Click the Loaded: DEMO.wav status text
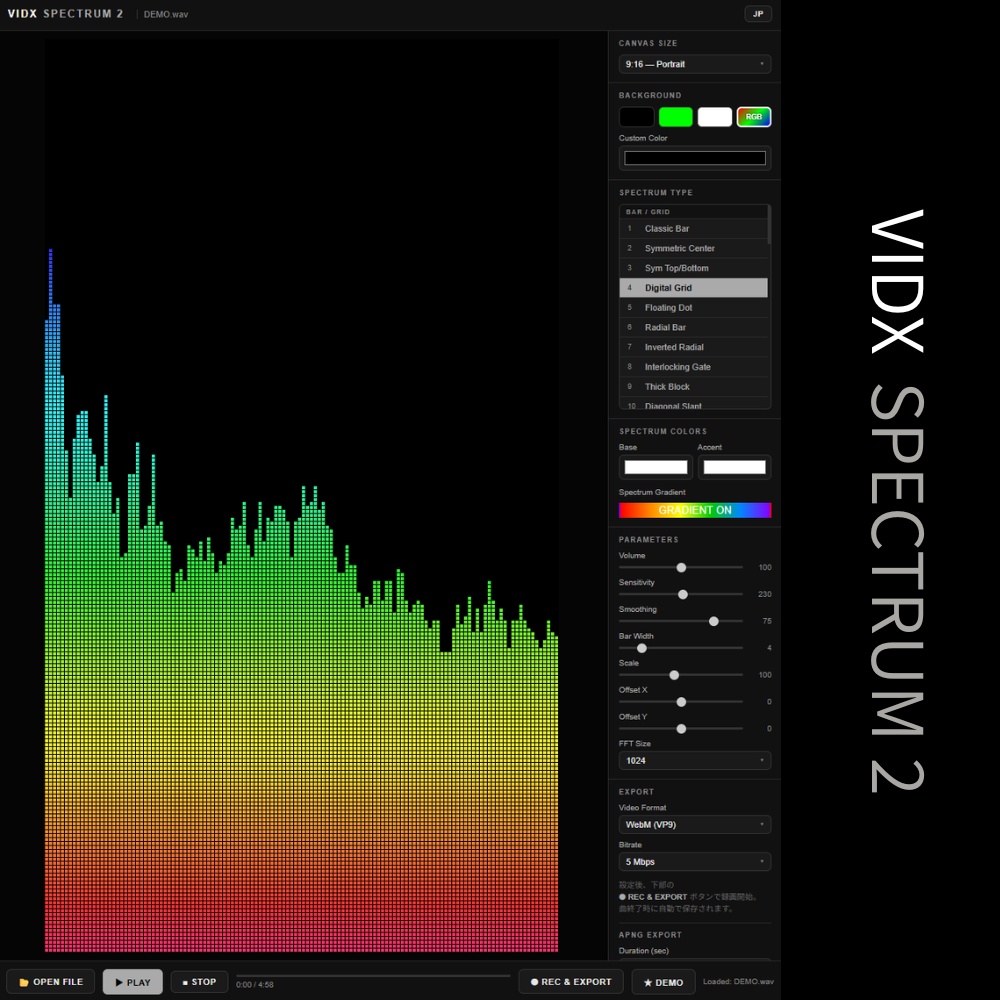Image resolution: width=1000 pixels, height=1000 pixels. pos(738,982)
